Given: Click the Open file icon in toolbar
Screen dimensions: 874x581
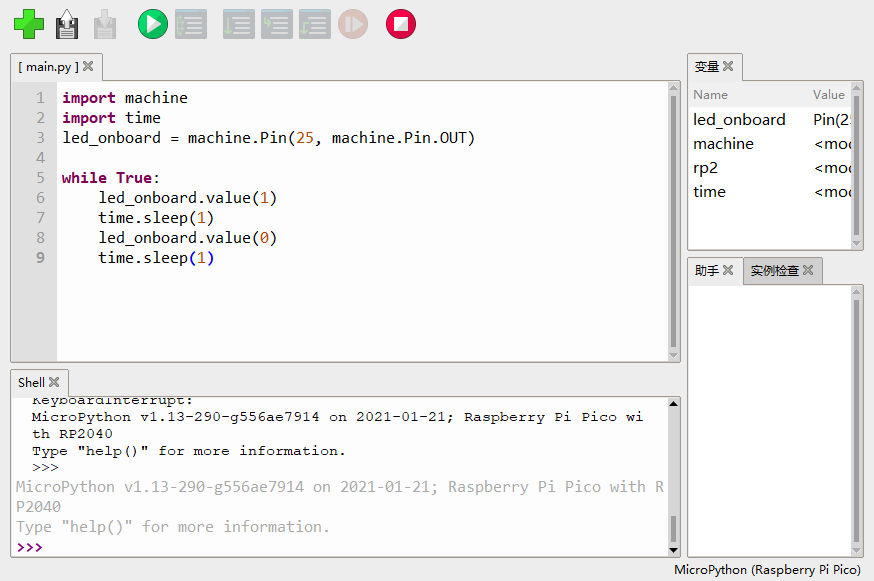Looking at the screenshot, I should pyautogui.click(x=67, y=23).
